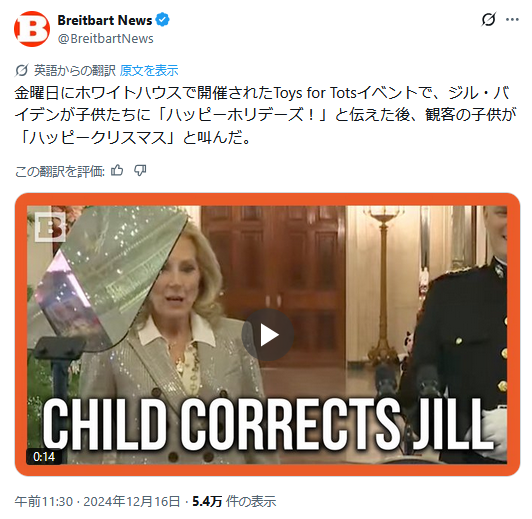532x519 pixels.
Task: Play the video with center play button
Action: pos(268,335)
